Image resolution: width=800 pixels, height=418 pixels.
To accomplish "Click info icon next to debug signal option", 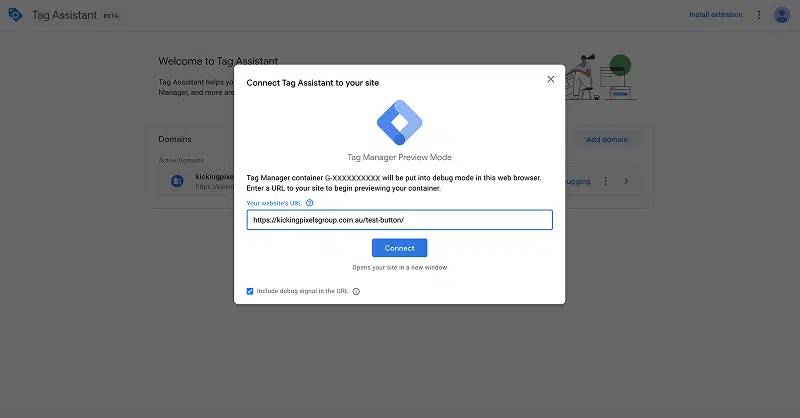I will pos(356,291).
